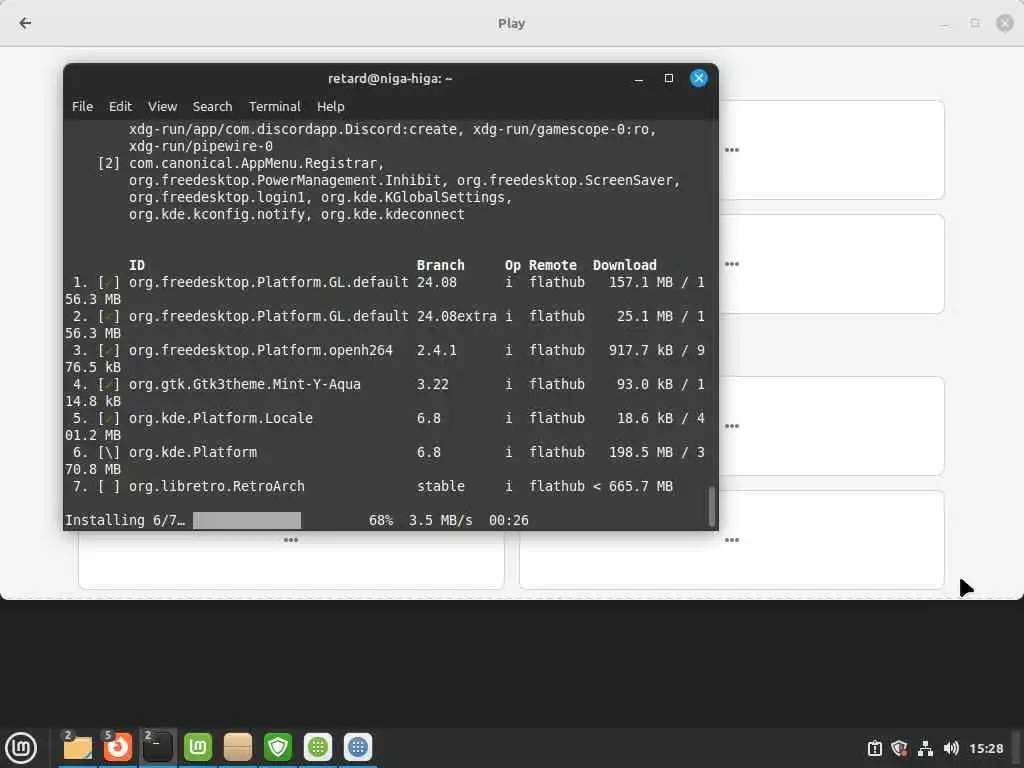The width and height of the screenshot is (1024, 768).
Task: Maximize the terminal window
Action: 669,78
